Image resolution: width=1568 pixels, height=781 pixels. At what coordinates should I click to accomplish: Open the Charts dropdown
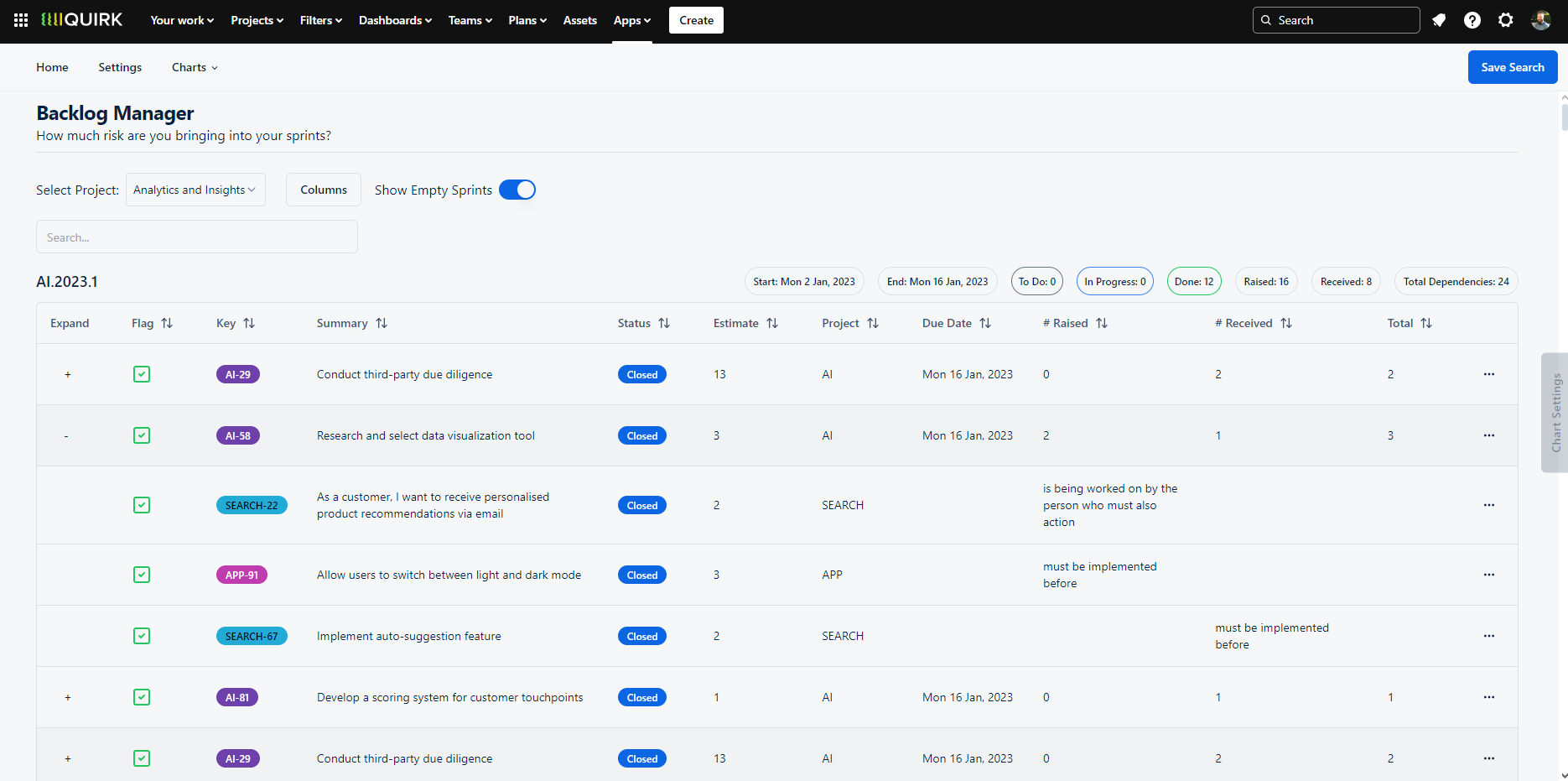pyautogui.click(x=195, y=67)
